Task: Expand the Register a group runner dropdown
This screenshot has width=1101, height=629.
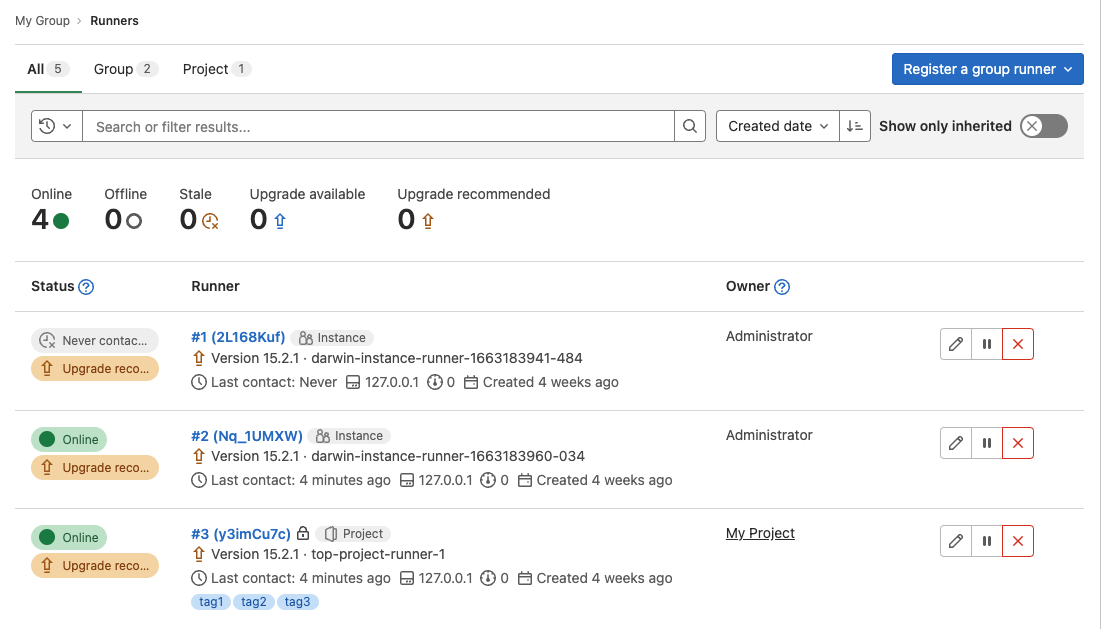Action: 987,69
